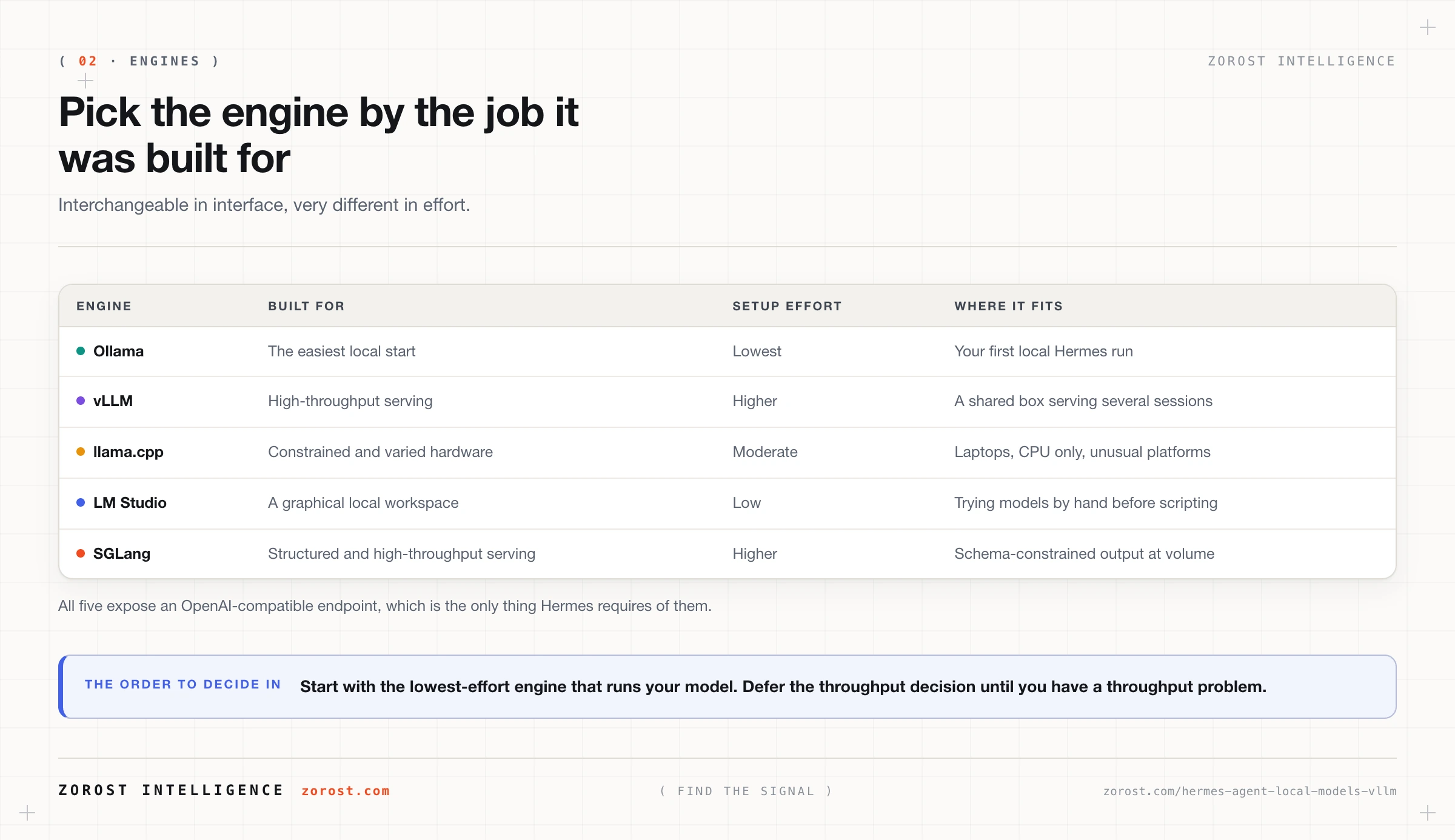Click the purple dot beside vLLM

[81, 401]
